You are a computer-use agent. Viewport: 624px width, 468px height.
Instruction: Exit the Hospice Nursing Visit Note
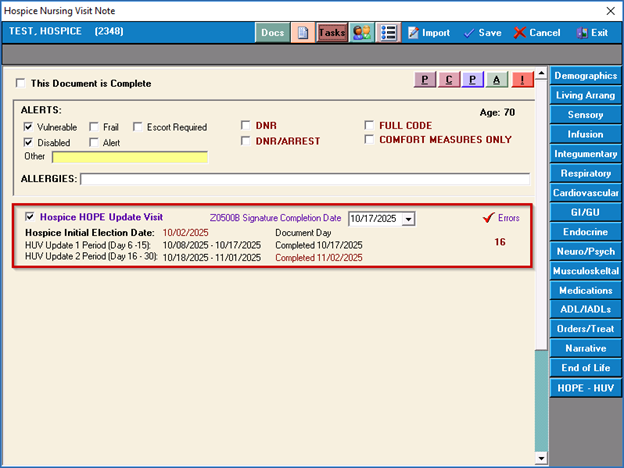(592, 32)
